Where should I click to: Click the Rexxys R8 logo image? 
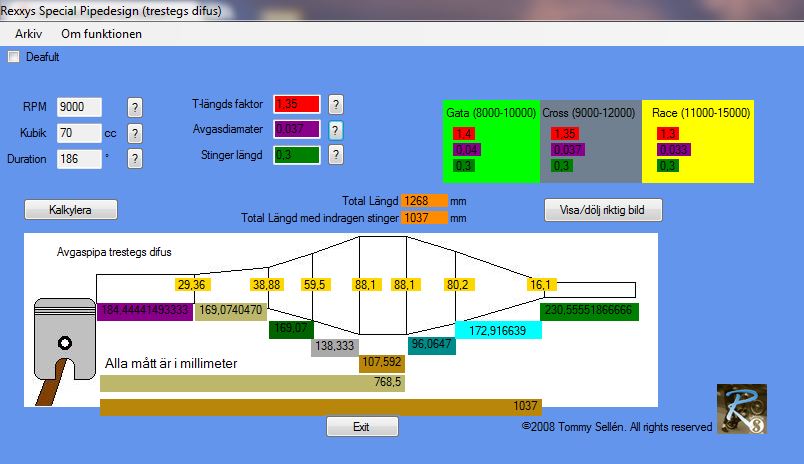[x=741, y=409]
